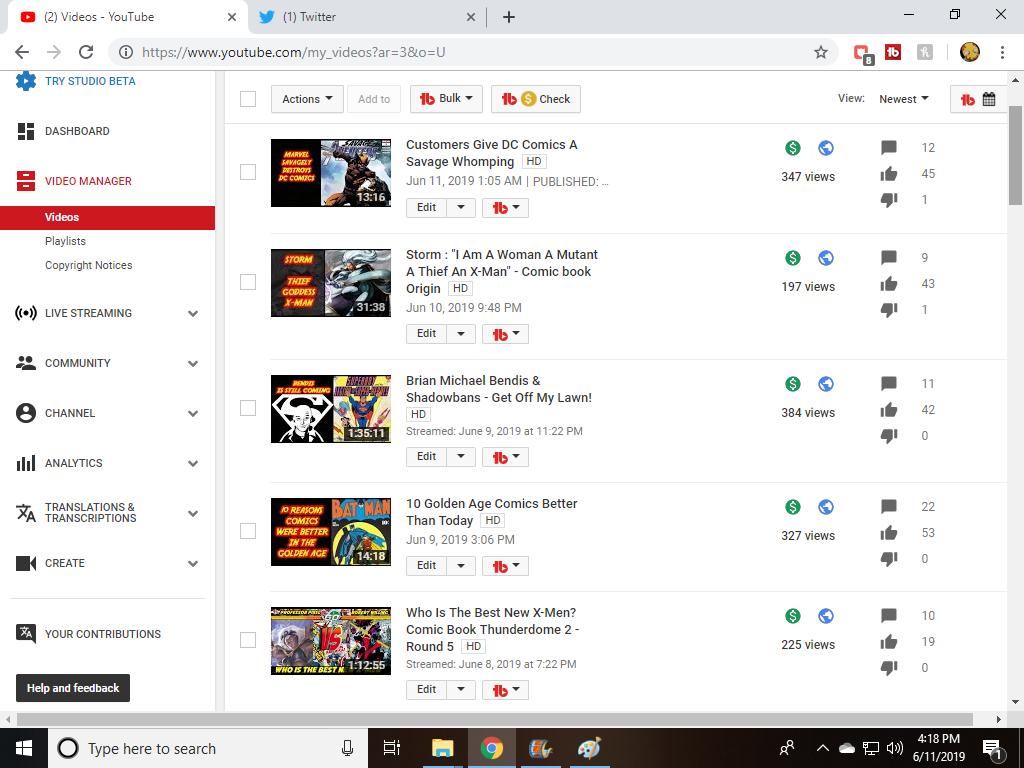Click the Chrome profile avatar
Image resolution: width=1024 pixels, height=768 pixels.
(970, 52)
